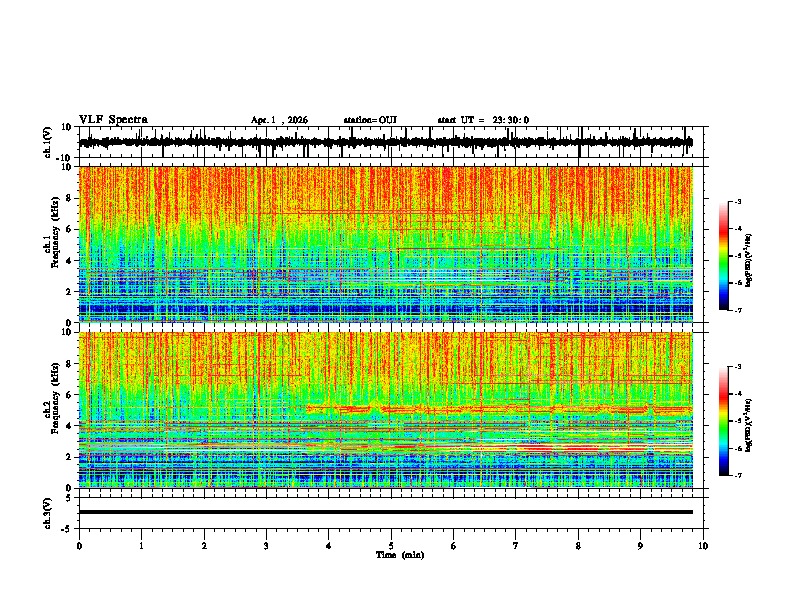Click time axis tick label '8'

pos(578,546)
